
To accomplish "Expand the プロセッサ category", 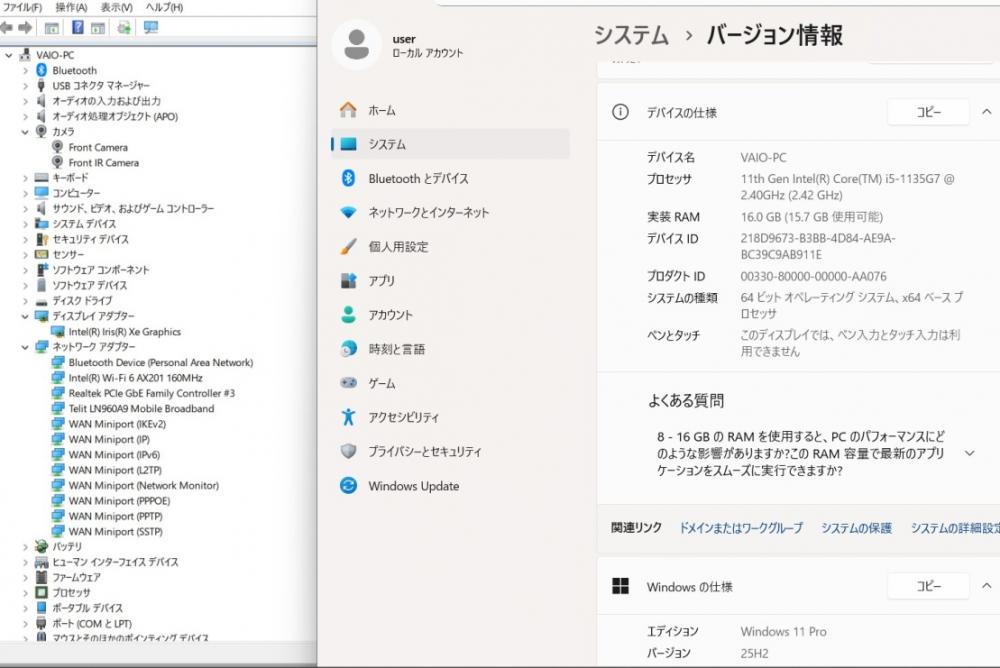I will click(x=25, y=593).
